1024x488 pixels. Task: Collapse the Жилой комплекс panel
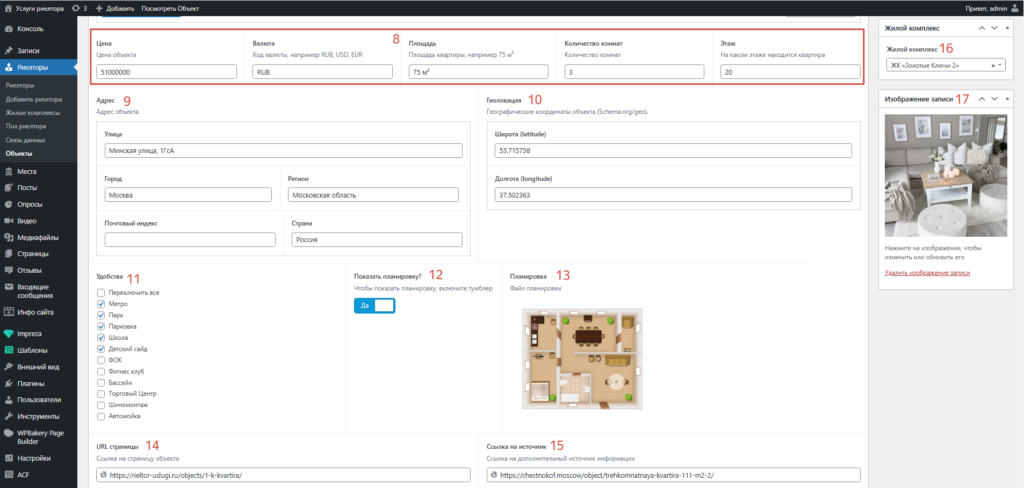tap(1006, 28)
